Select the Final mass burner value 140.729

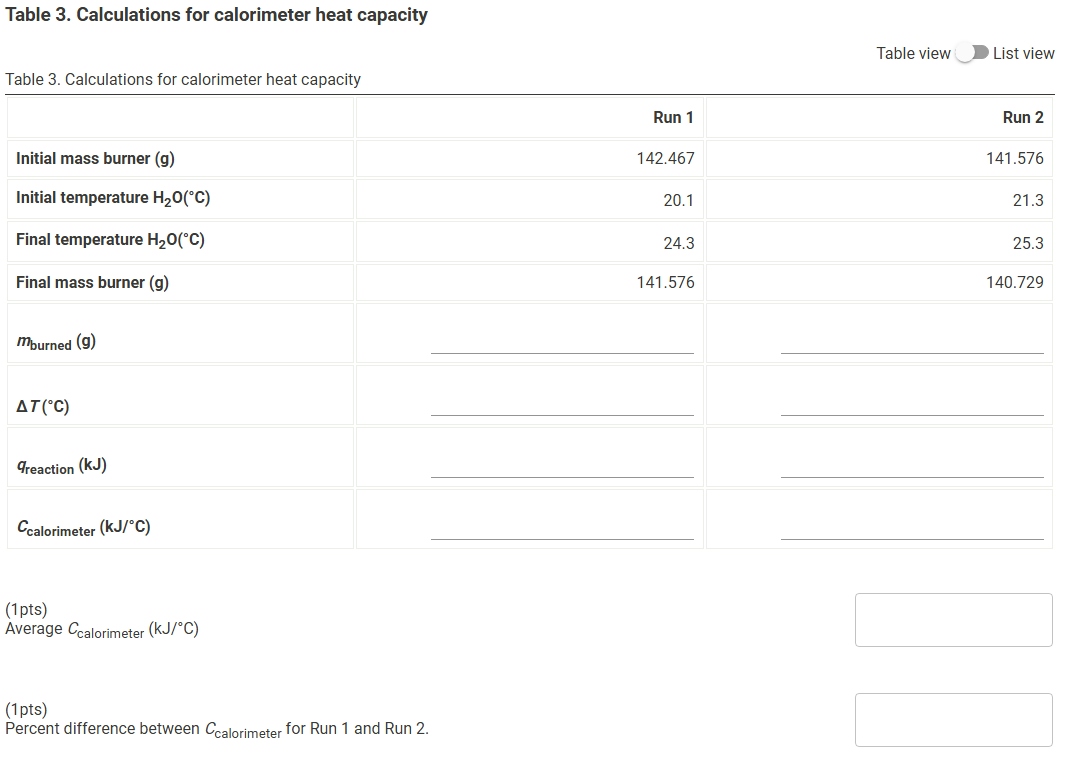pos(1019,283)
